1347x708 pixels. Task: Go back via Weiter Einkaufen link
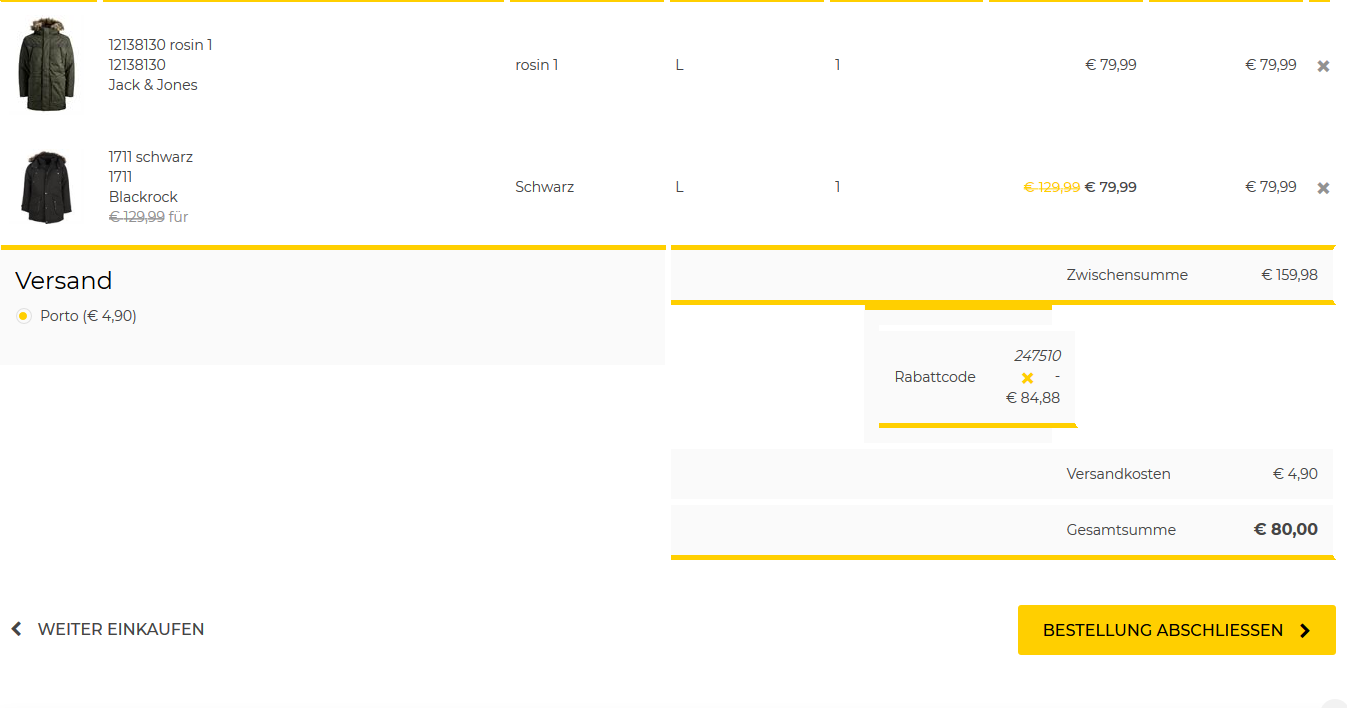[x=120, y=629]
